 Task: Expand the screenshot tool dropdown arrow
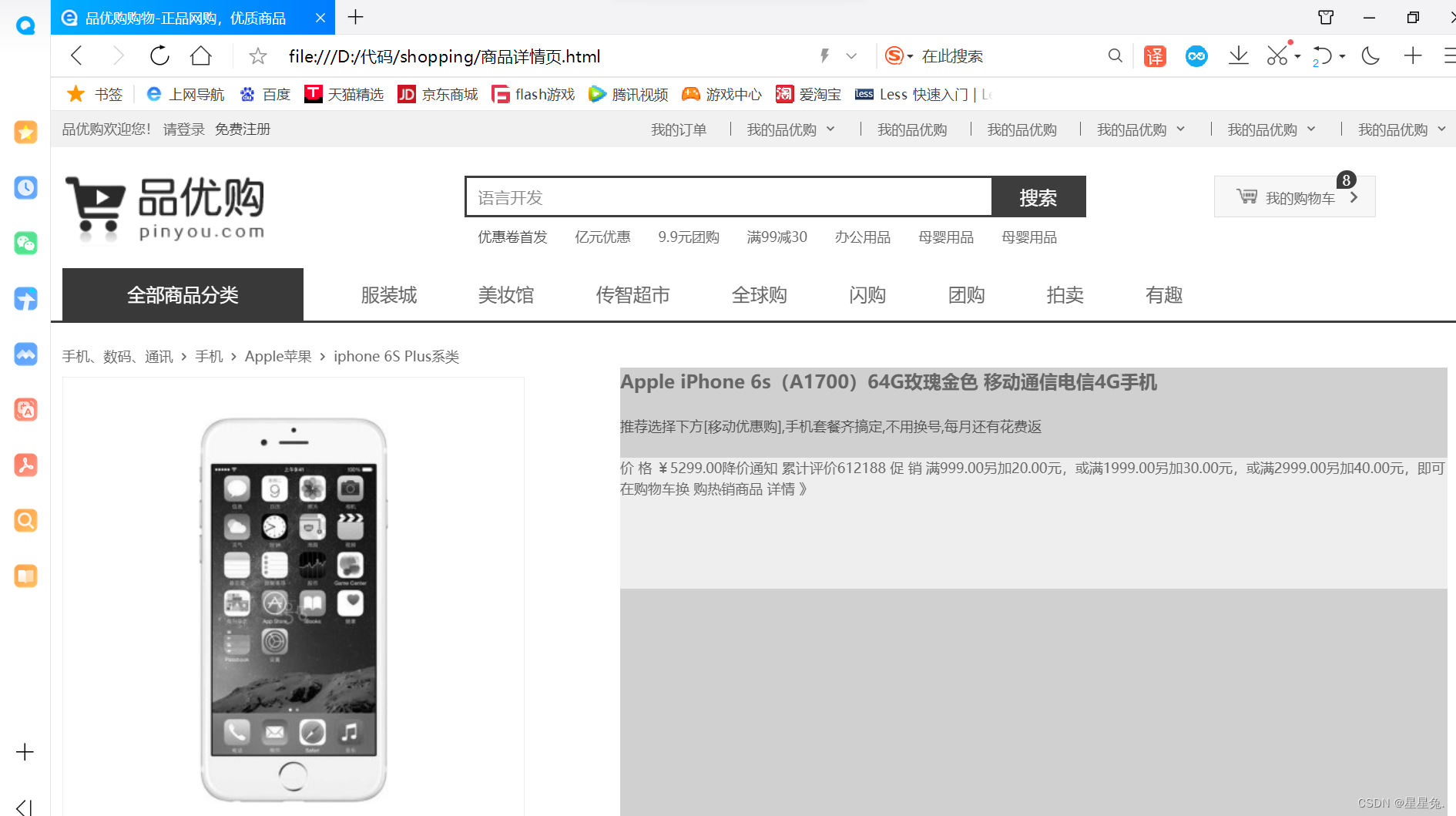(1298, 56)
